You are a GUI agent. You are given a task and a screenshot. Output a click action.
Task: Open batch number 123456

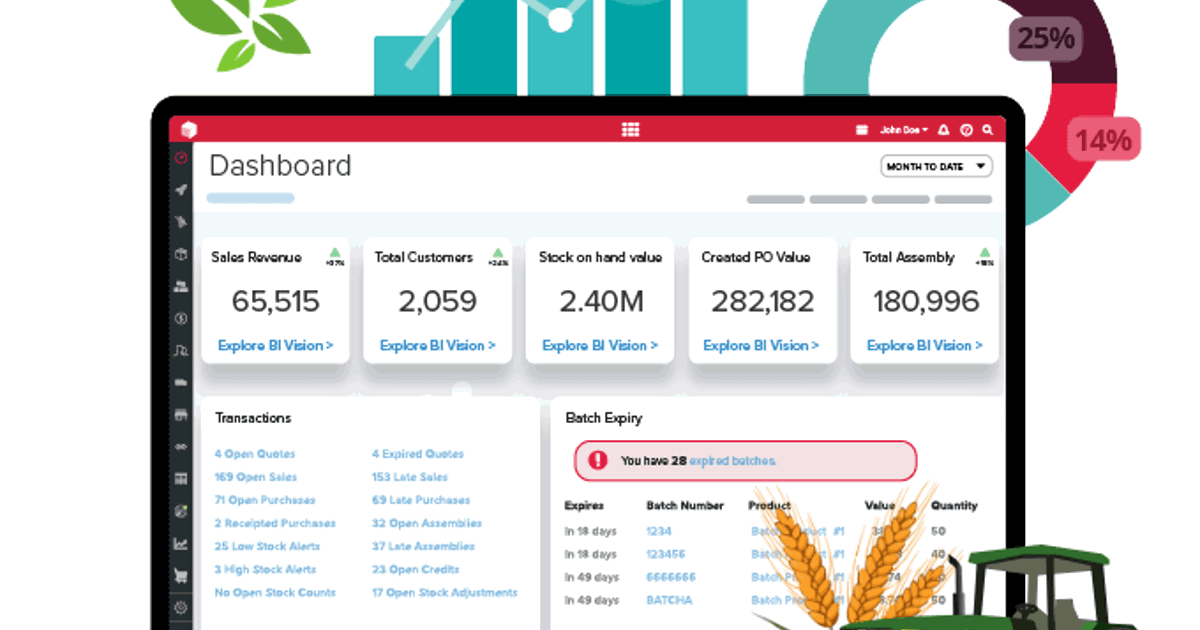(666, 554)
